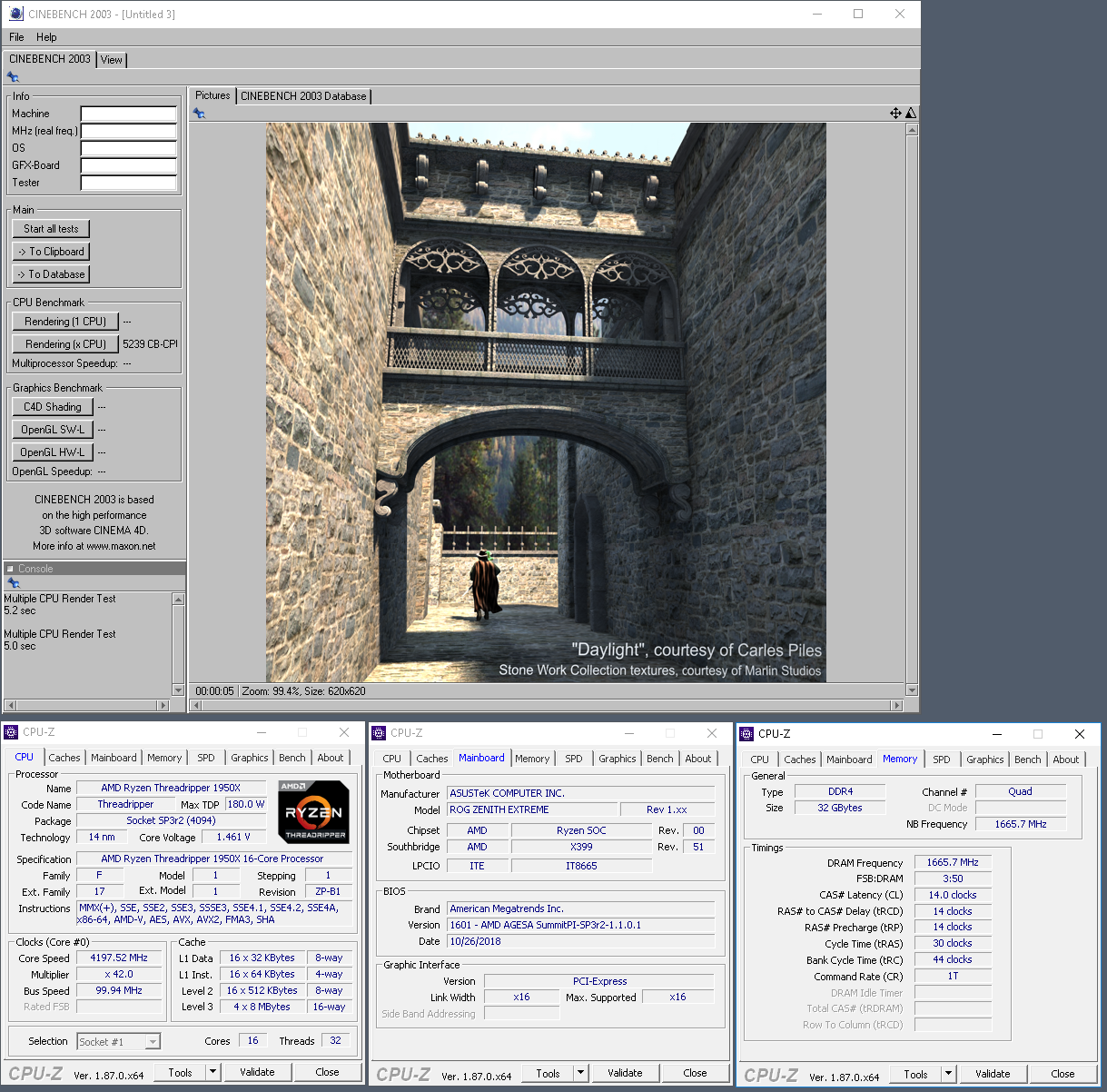Click the Threads value 32

(x=336, y=1041)
